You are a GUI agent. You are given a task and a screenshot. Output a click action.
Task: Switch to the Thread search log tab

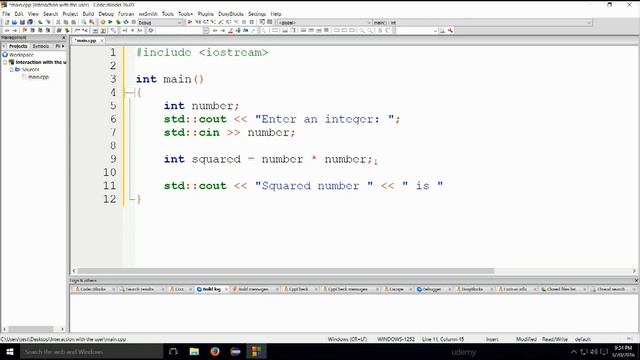click(611, 289)
